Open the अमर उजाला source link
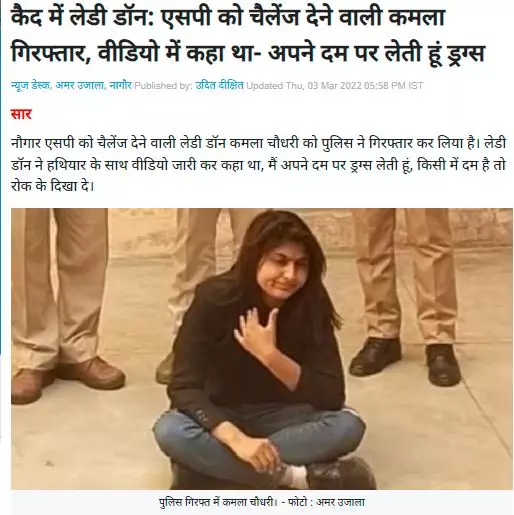Screen dimensions: 514x515 [80, 86]
